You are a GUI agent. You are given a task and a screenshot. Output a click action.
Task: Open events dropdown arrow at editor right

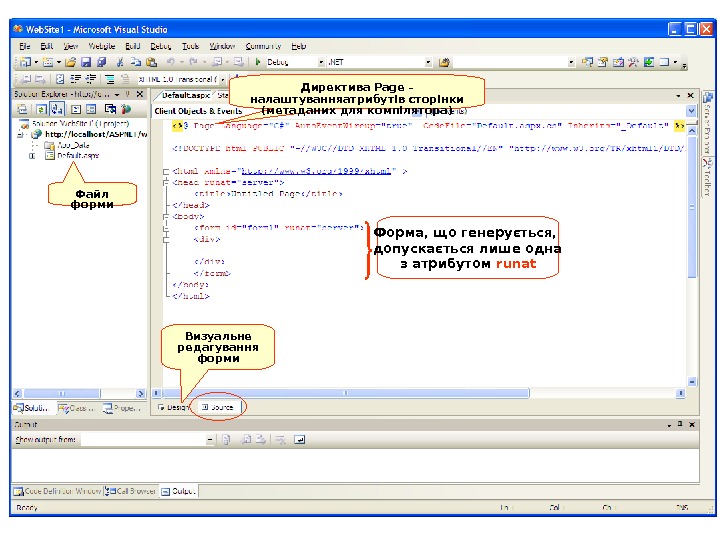[691, 111]
